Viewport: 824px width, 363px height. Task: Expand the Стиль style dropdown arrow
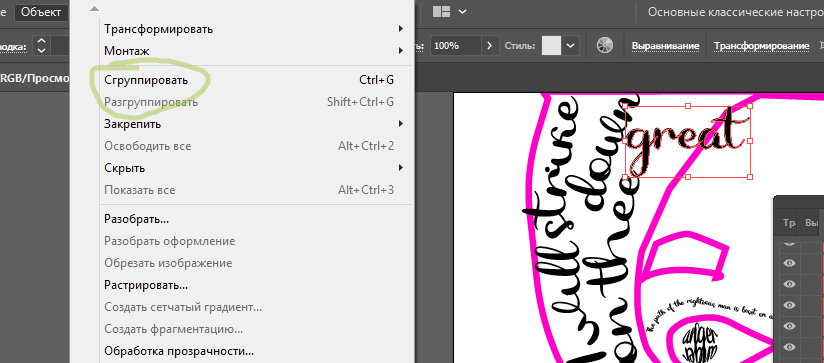point(571,46)
